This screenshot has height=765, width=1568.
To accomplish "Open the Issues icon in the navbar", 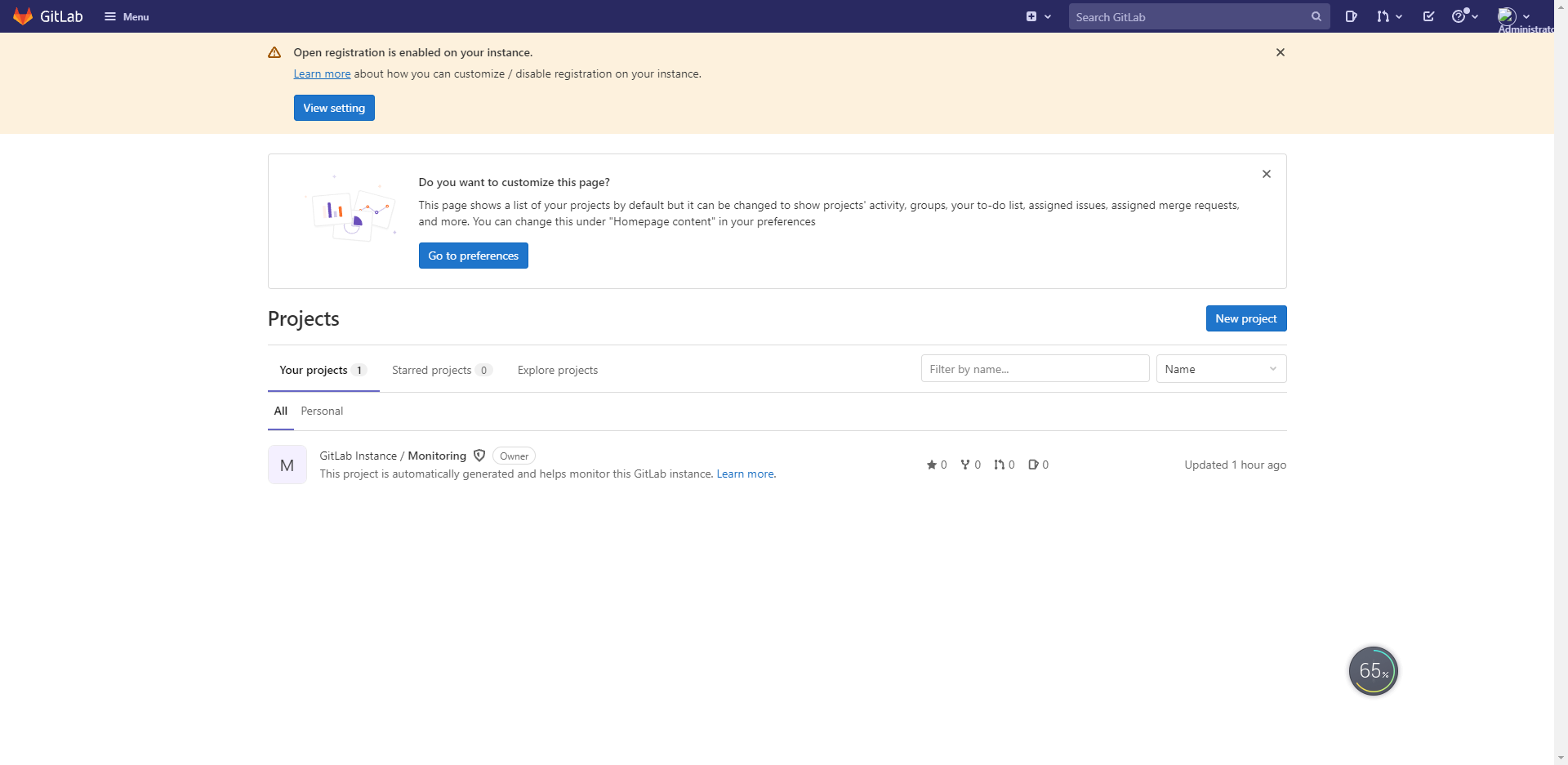I will coord(1351,16).
